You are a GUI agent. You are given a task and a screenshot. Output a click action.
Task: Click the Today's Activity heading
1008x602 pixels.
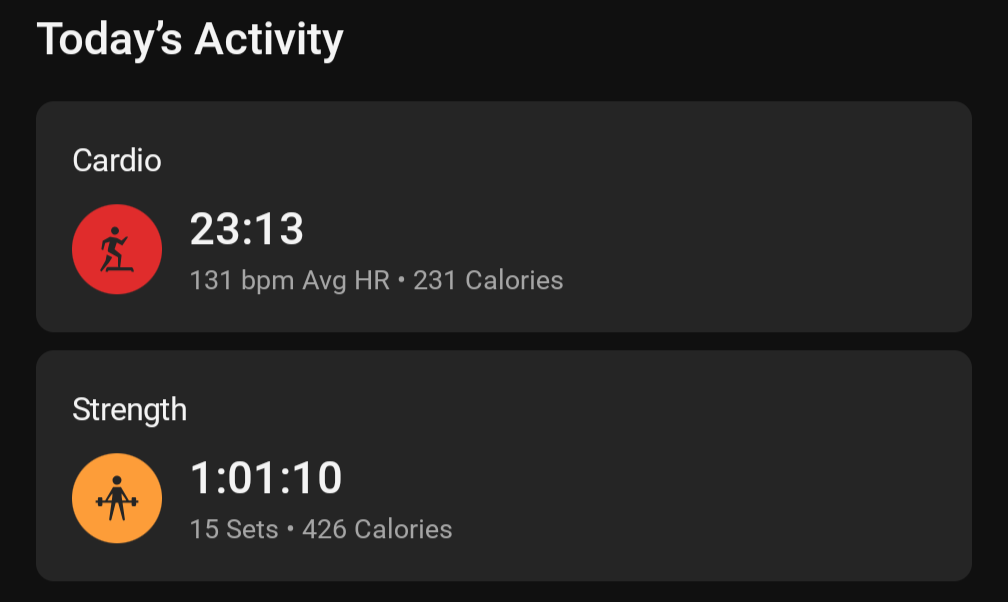[190, 40]
